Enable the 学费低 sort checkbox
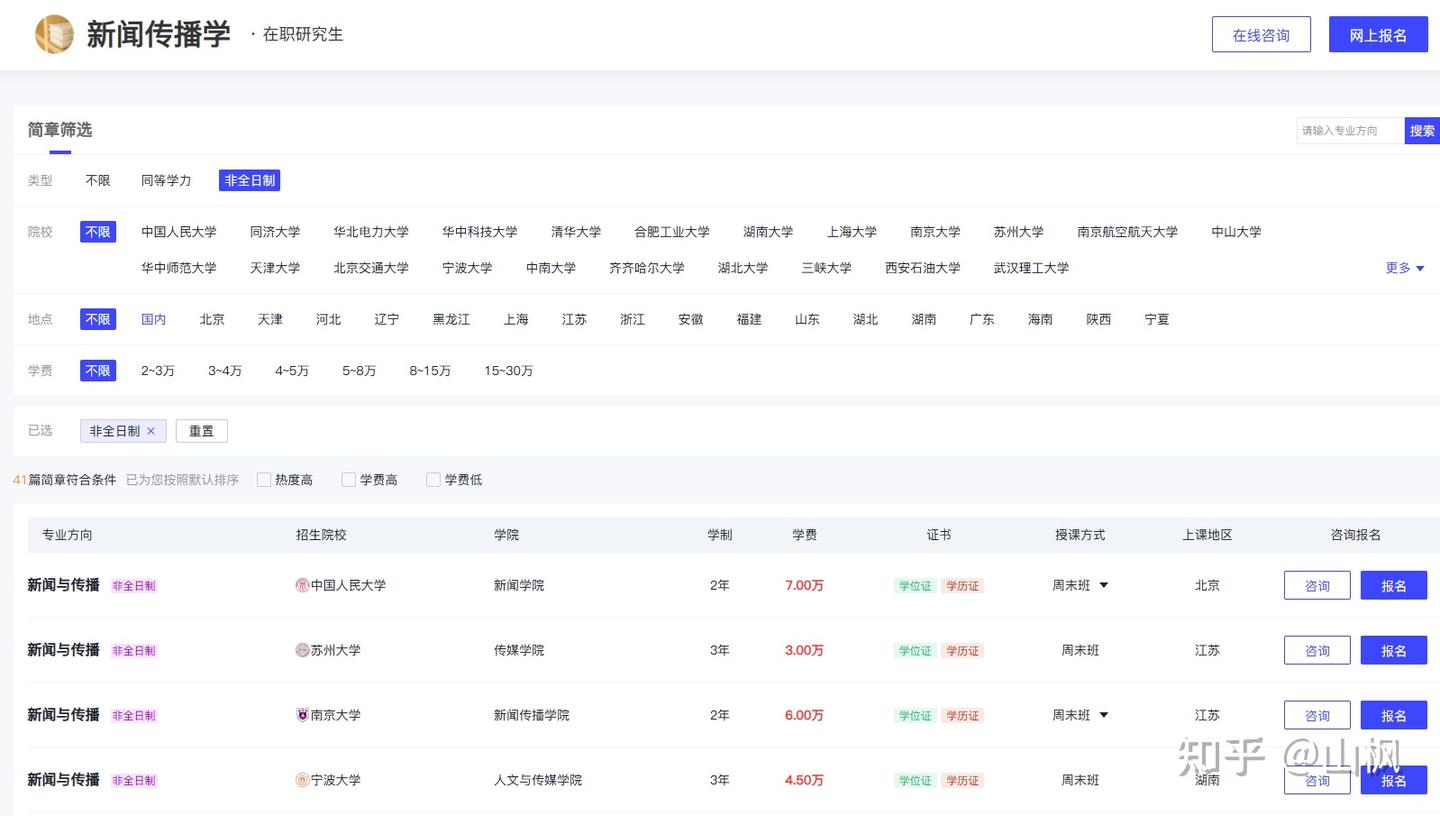1440x816 pixels. 433,480
